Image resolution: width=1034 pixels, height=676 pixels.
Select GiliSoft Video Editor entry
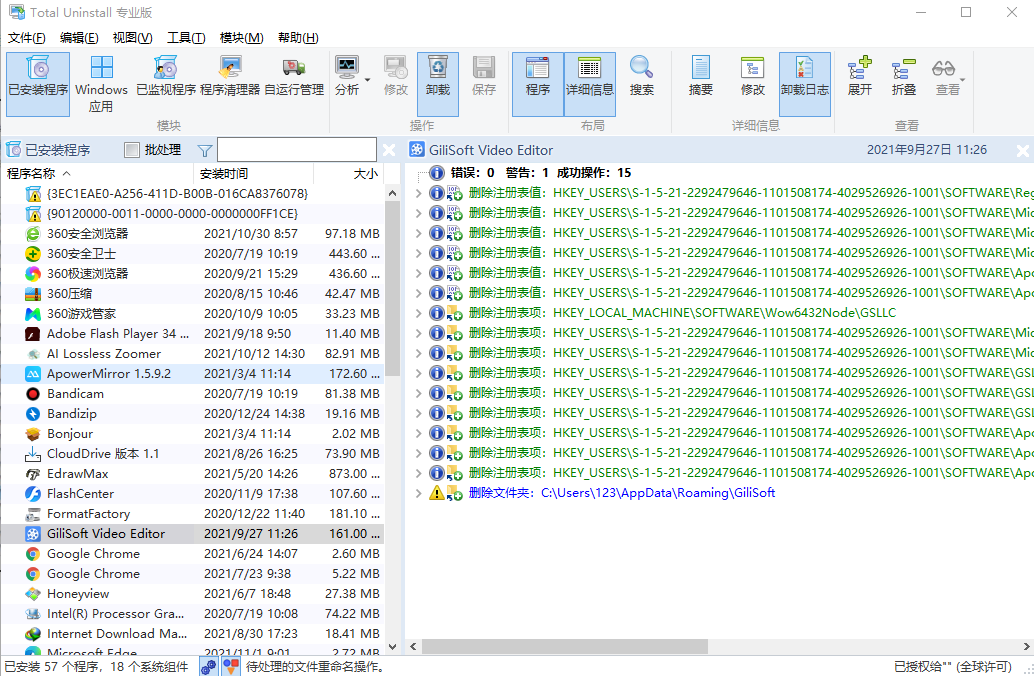tap(193, 534)
